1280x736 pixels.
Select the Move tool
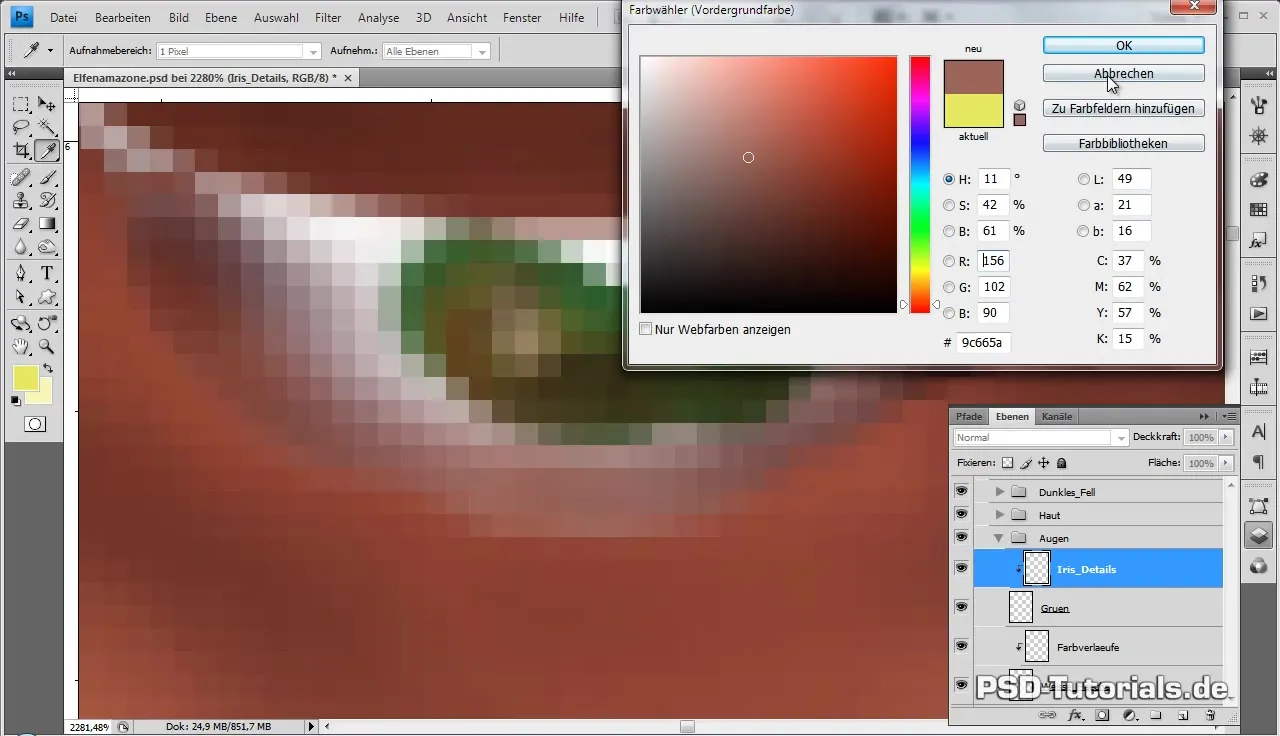tap(47, 104)
